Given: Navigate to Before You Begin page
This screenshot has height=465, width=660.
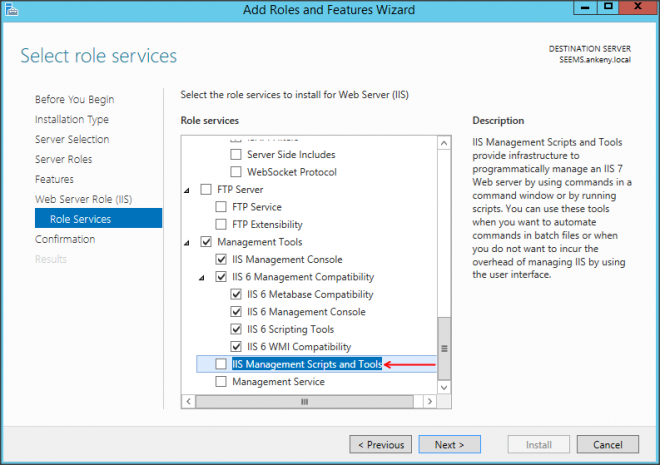Looking at the screenshot, I should pyautogui.click(x=74, y=99).
